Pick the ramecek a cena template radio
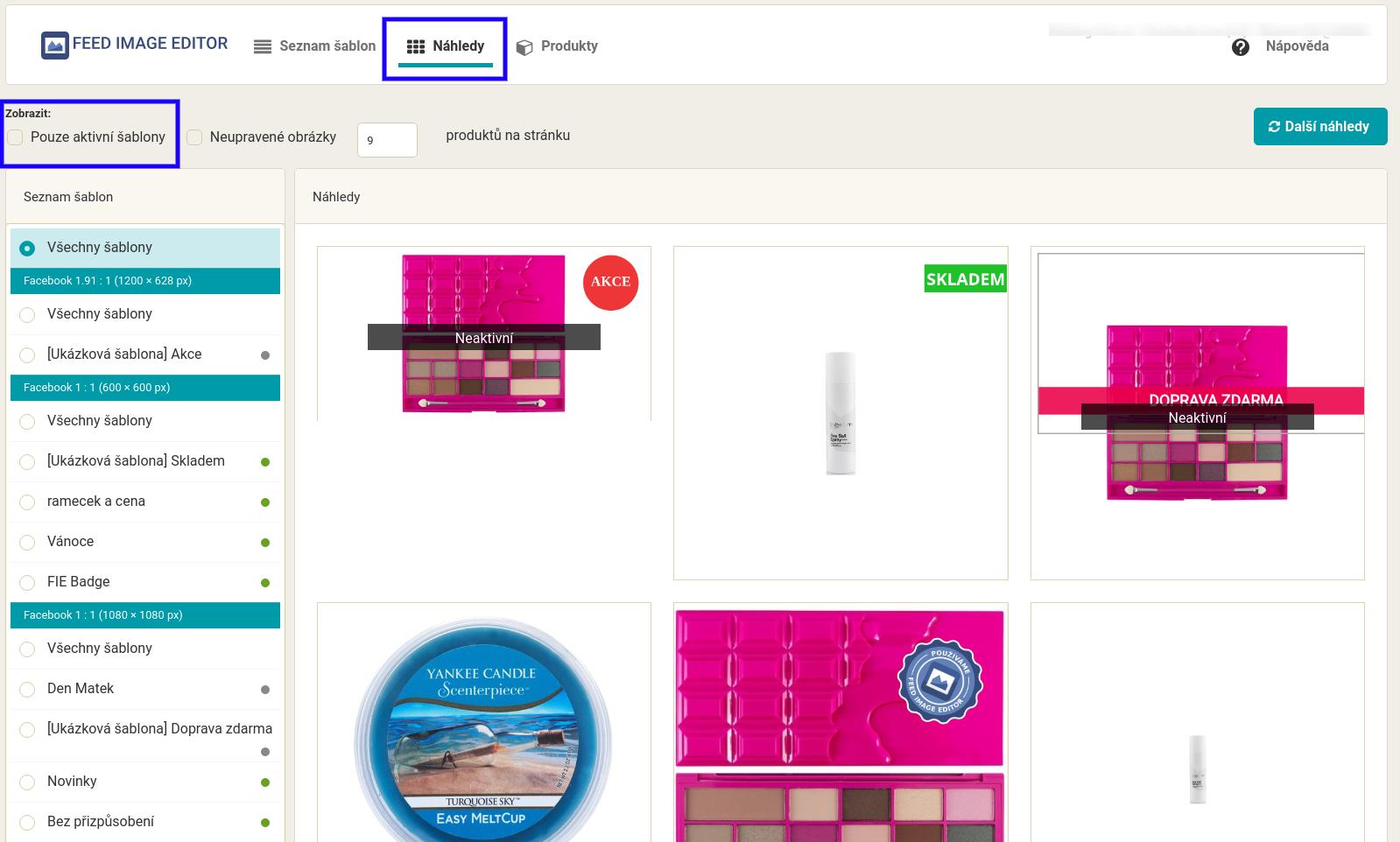 [27, 502]
